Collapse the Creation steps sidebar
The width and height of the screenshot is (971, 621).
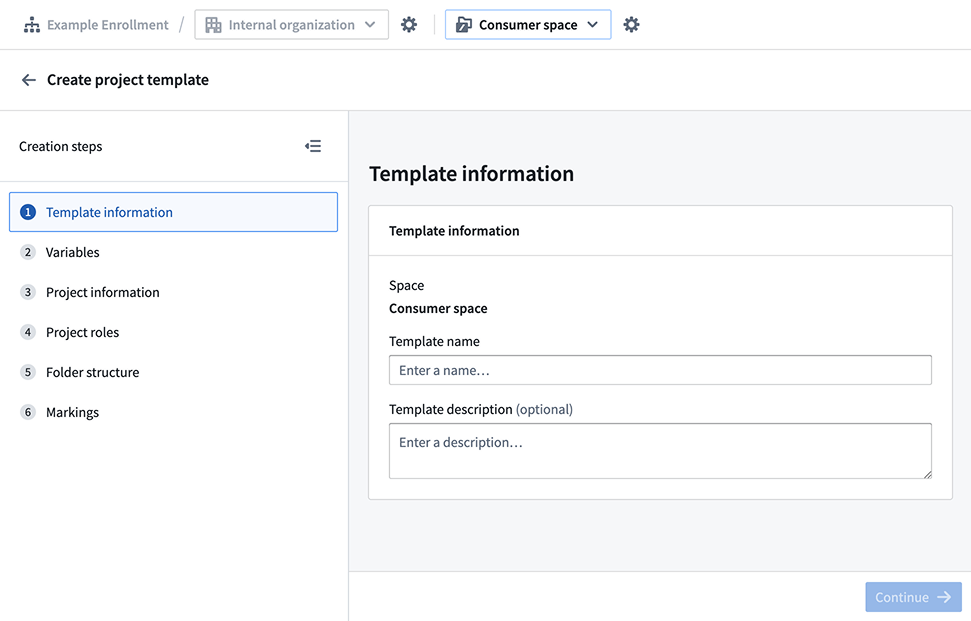pos(313,146)
